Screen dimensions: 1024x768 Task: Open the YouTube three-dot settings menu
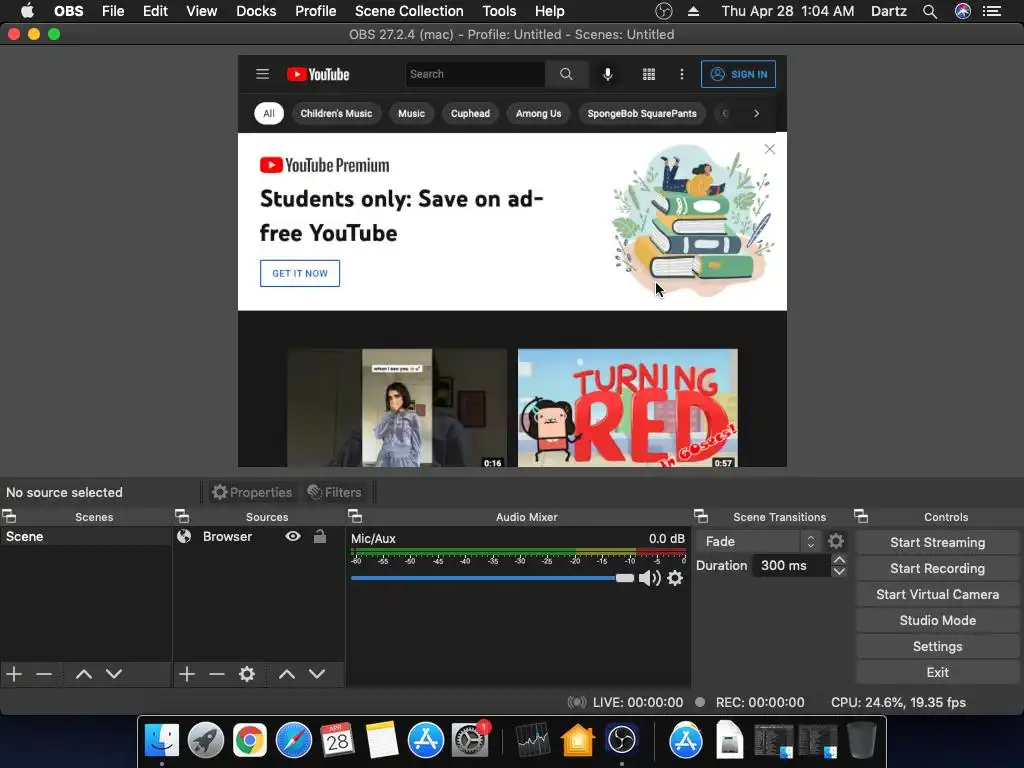682,74
